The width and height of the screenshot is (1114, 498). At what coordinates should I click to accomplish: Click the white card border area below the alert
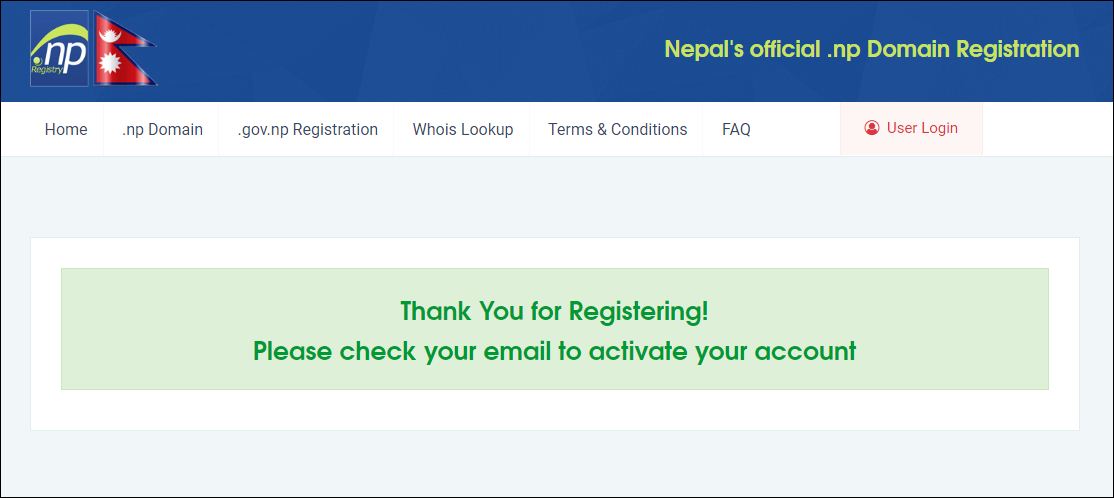pos(554,410)
